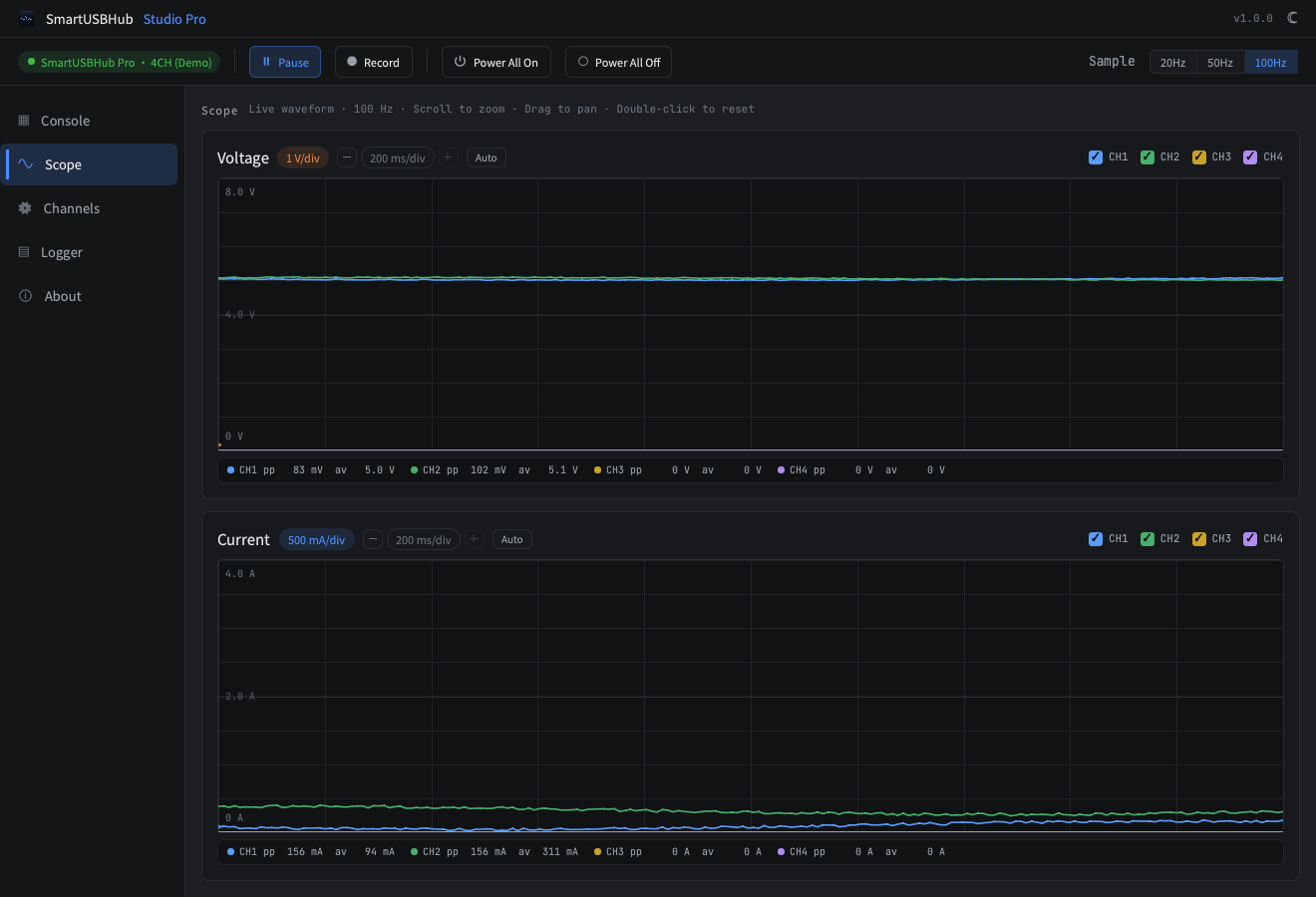Click the Scope waveform icon
The image size is (1316, 897).
[x=26, y=164]
